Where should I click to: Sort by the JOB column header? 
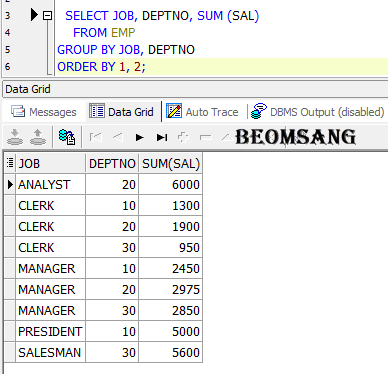pyautogui.click(x=50, y=163)
